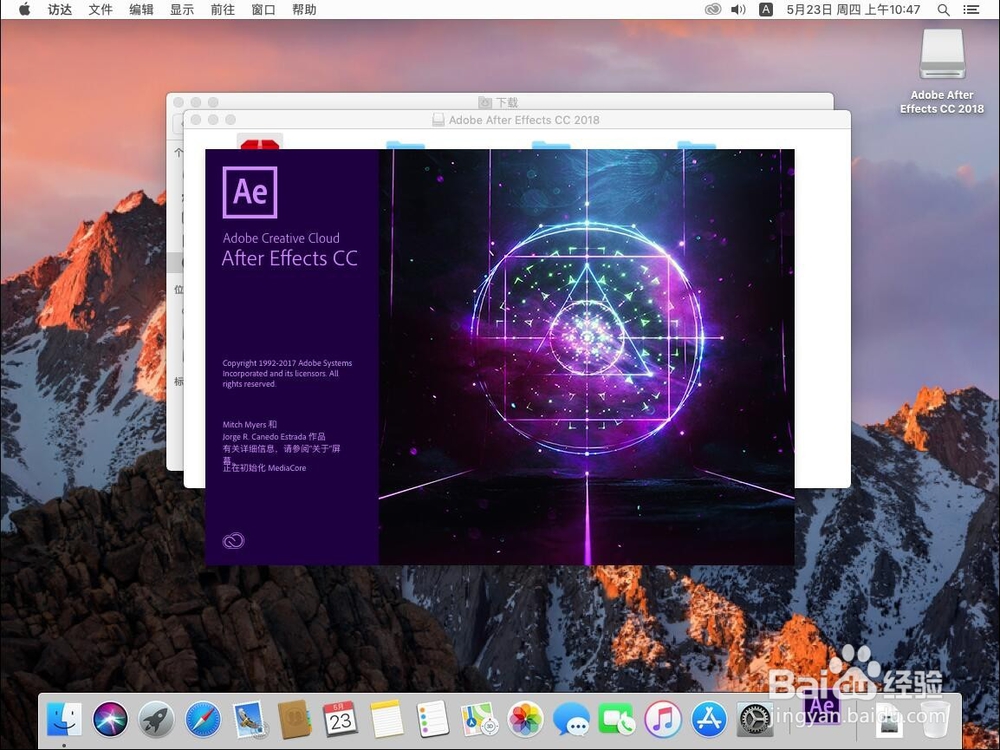The height and width of the screenshot is (750, 1000).
Task: Click the After Effects CC splash artwork
Action: (x=587, y=357)
